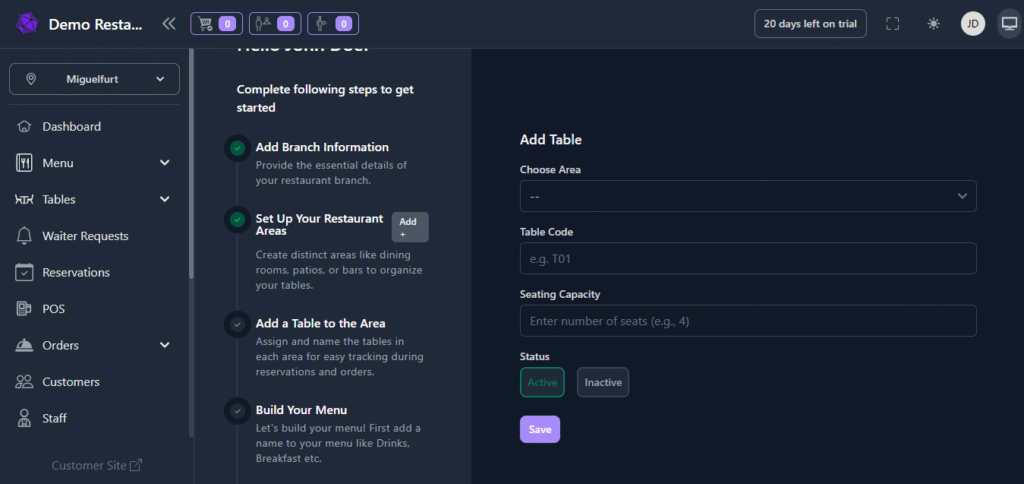This screenshot has width=1024, height=484.
Task: Open the Customer Site link
Action: [96, 465]
